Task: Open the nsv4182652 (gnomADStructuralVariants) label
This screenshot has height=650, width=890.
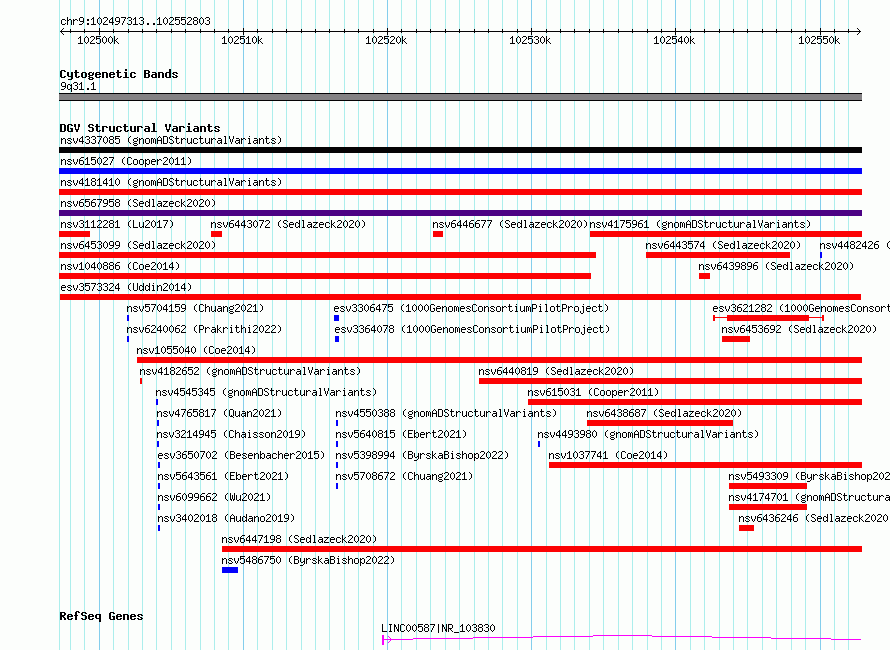Action: [250, 371]
